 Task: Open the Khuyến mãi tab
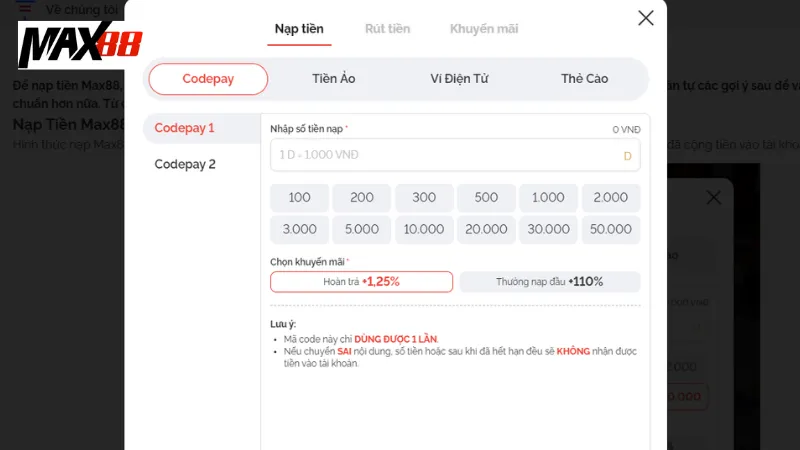(484, 29)
